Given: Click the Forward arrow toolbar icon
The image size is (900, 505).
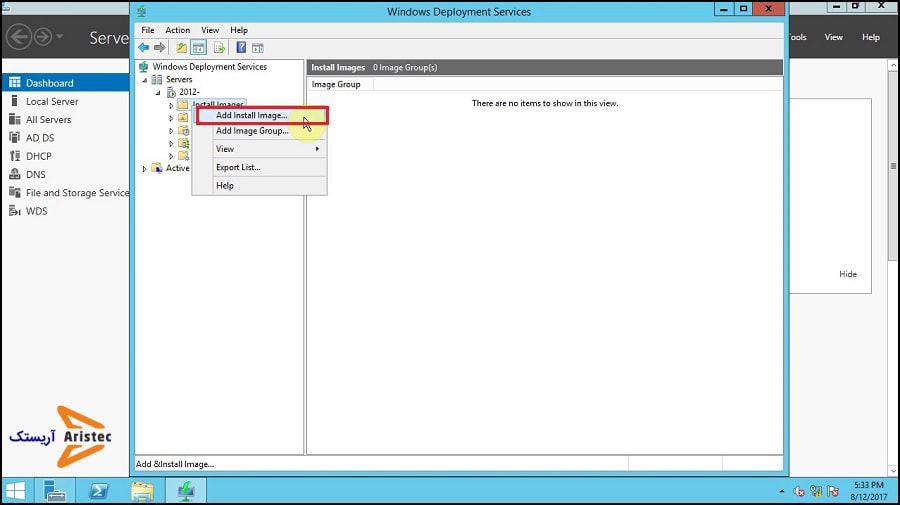Looking at the screenshot, I should (x=159, y=47).
